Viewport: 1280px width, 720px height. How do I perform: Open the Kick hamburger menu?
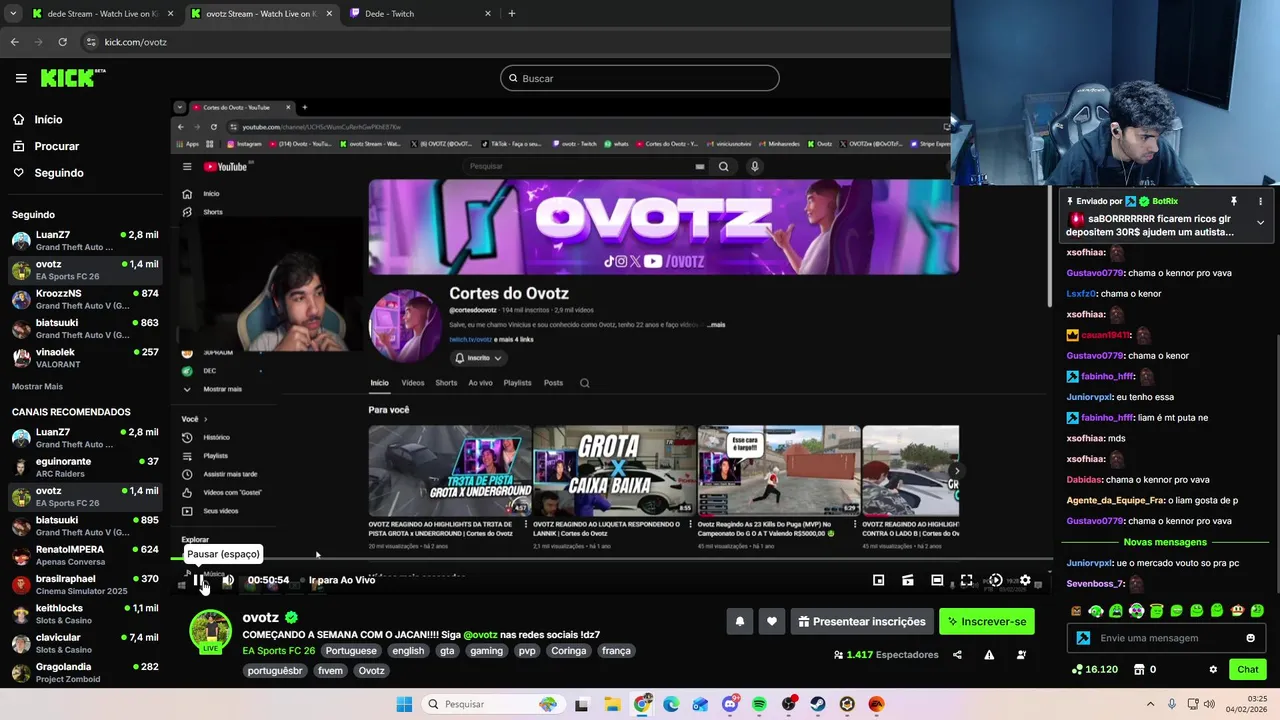point(21,78)
